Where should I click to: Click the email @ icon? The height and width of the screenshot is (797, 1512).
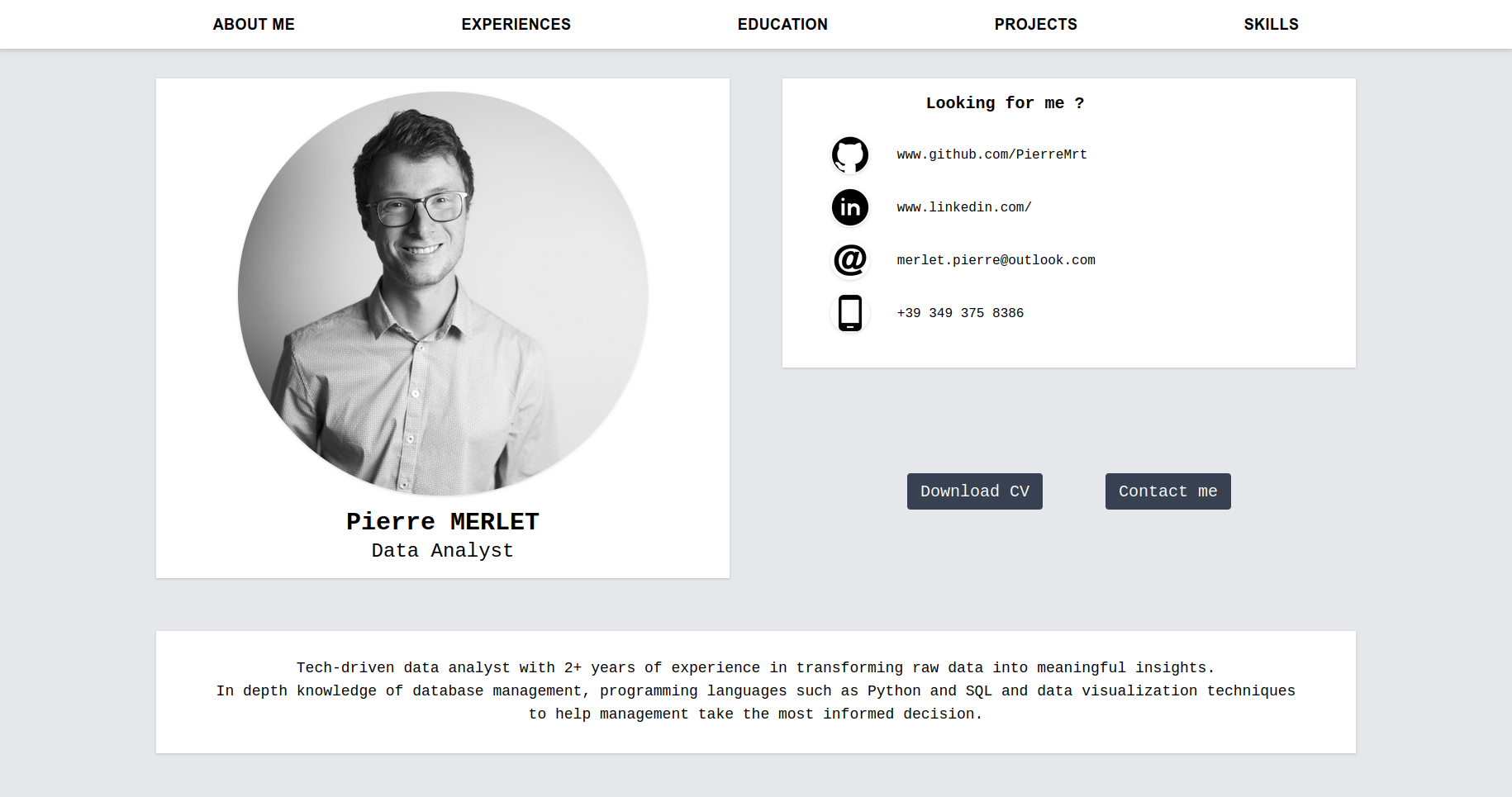(x=849, y=260)
